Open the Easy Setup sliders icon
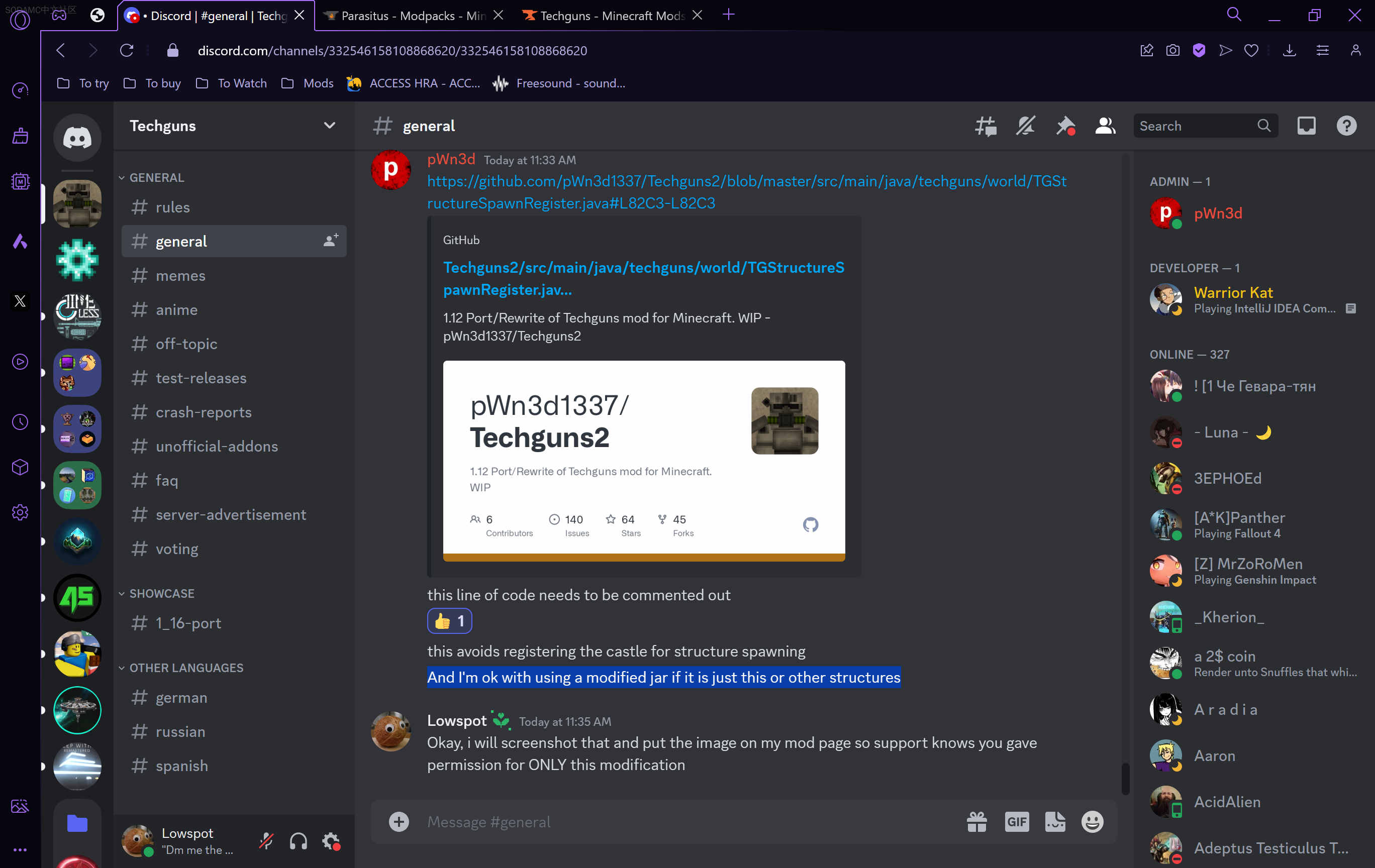Viewport: 1375px width, 868px height. point(1322,50)
